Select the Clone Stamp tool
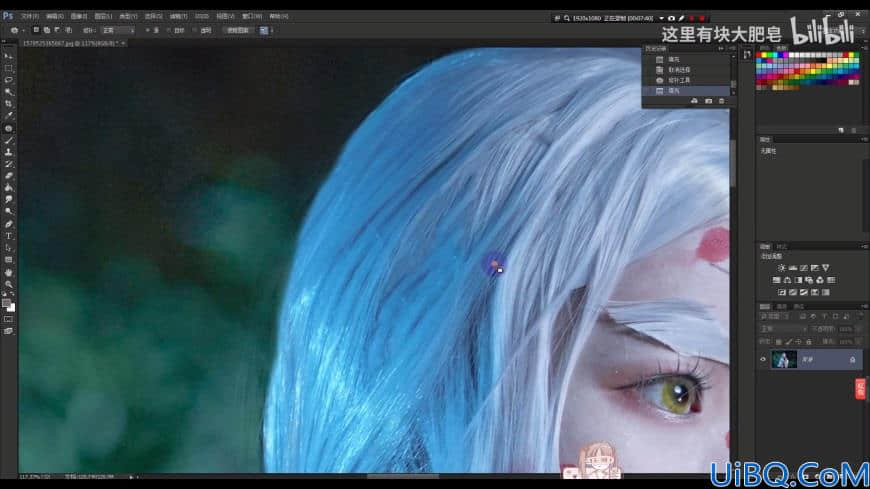The width and height of the screenshot is (870, 489). point(8,152)
